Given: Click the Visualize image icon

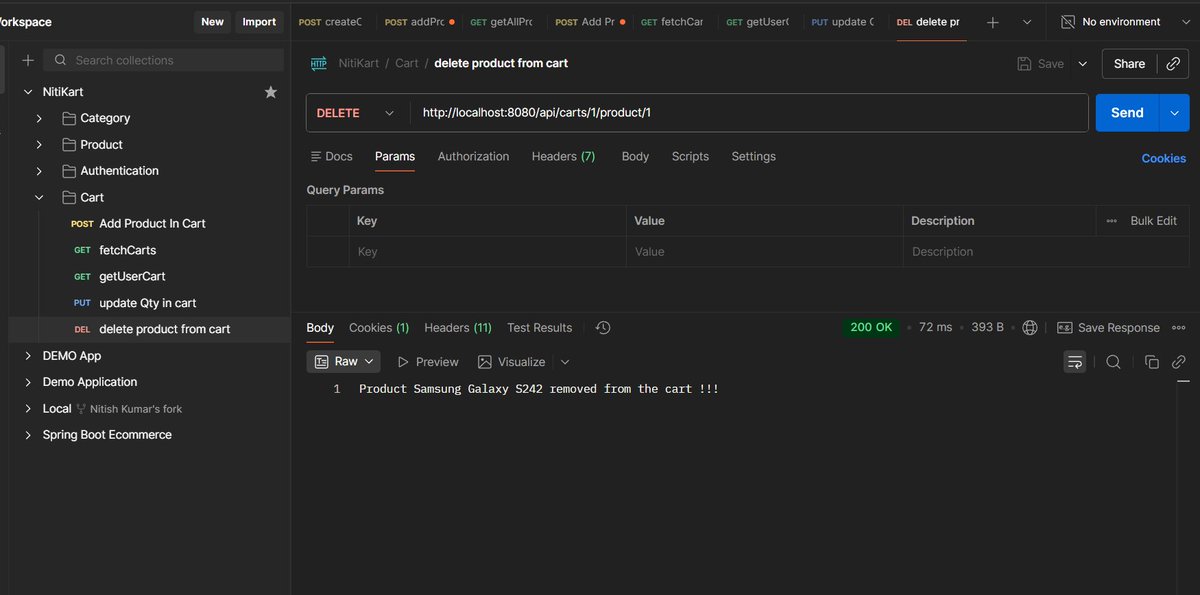Looking at the screenshot, I should point(485,362).
